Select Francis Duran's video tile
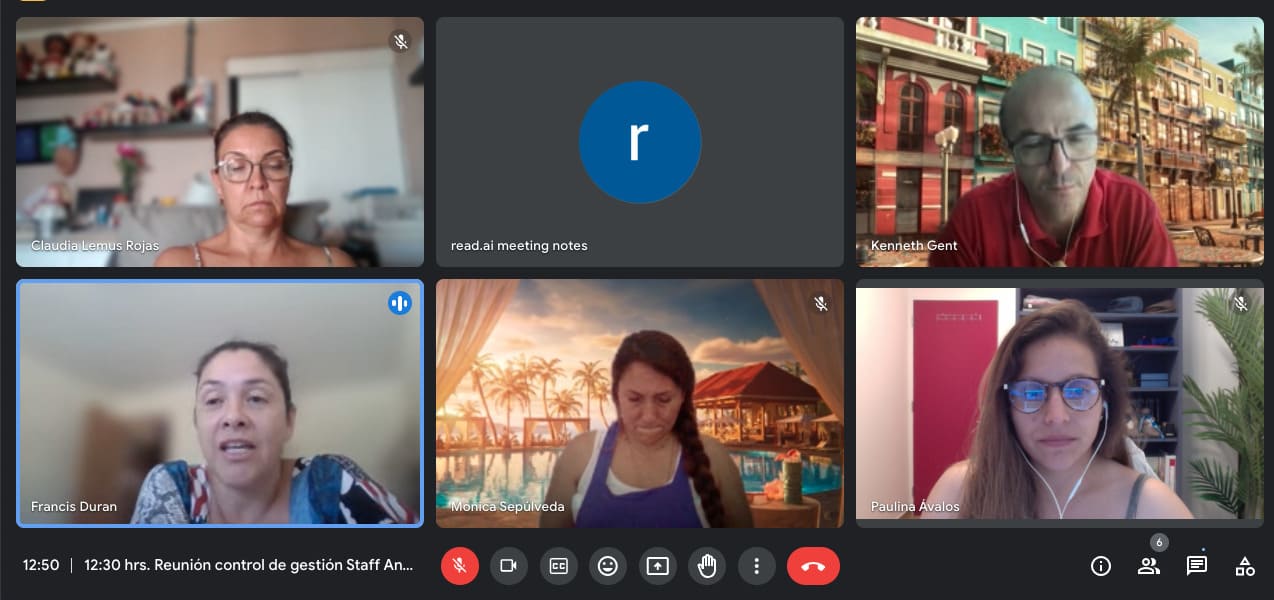 point(220,403)
